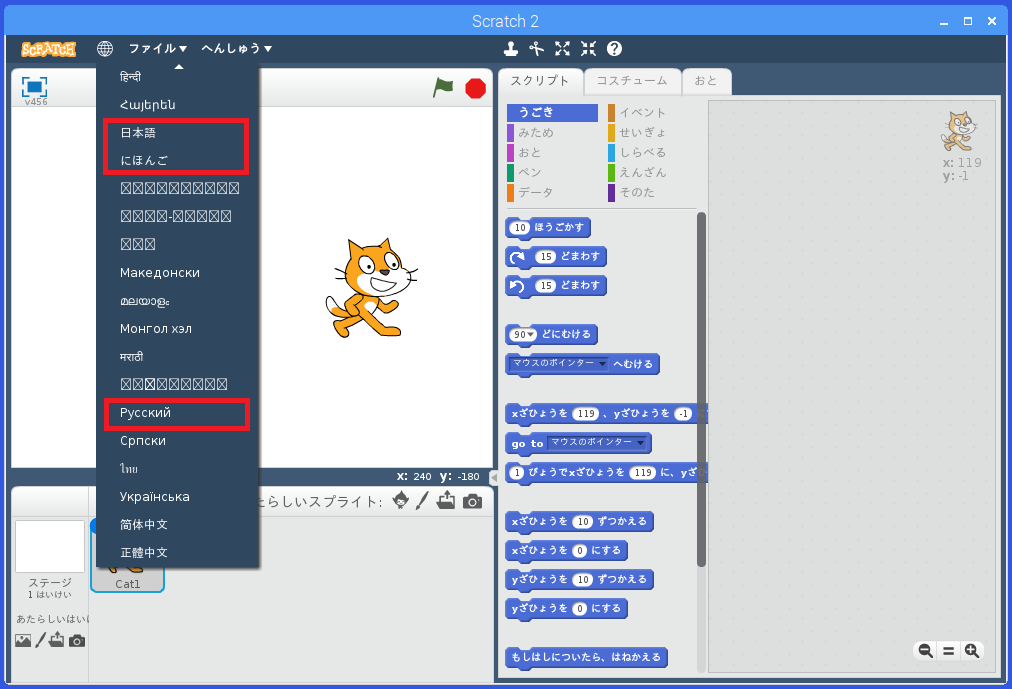The image size is (1012, 689).
Task: Paint a new backdrop icon
Action: [x=41, y=640]
